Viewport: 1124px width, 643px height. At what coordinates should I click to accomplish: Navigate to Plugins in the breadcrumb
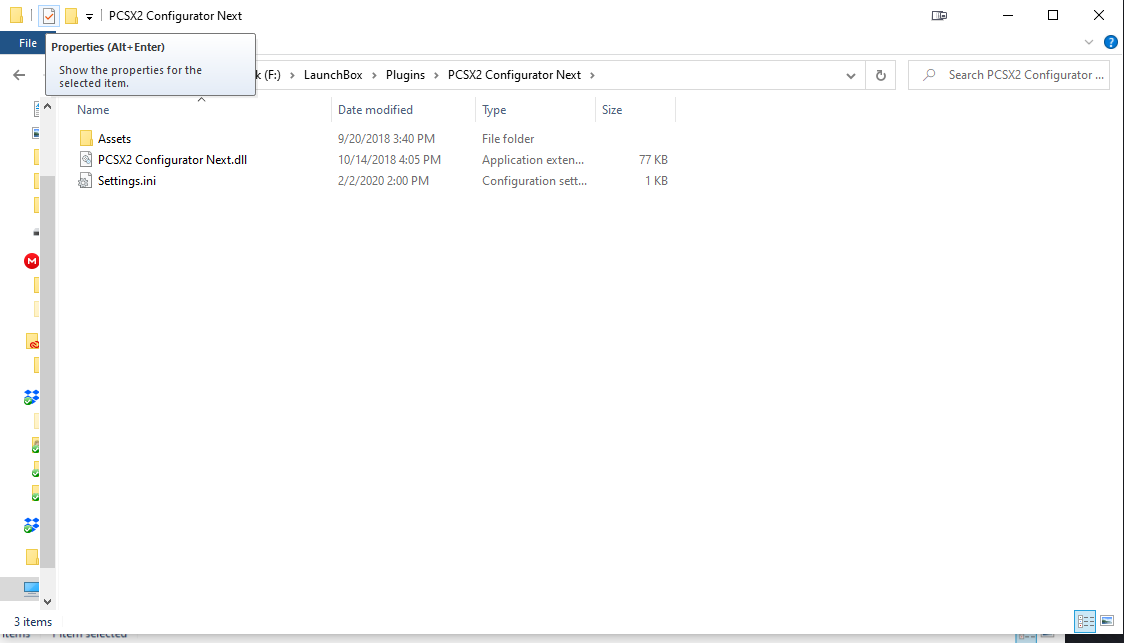pyautogui.click(x=405, y=75)
